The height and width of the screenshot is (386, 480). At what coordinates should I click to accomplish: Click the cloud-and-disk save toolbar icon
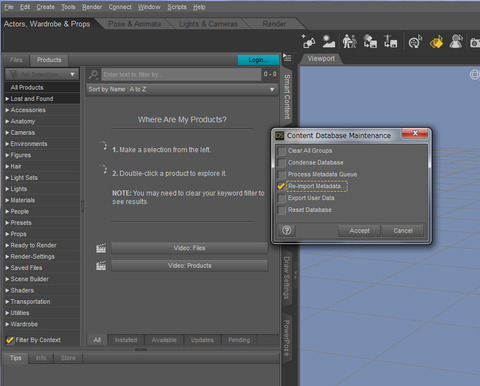point(370,42)
